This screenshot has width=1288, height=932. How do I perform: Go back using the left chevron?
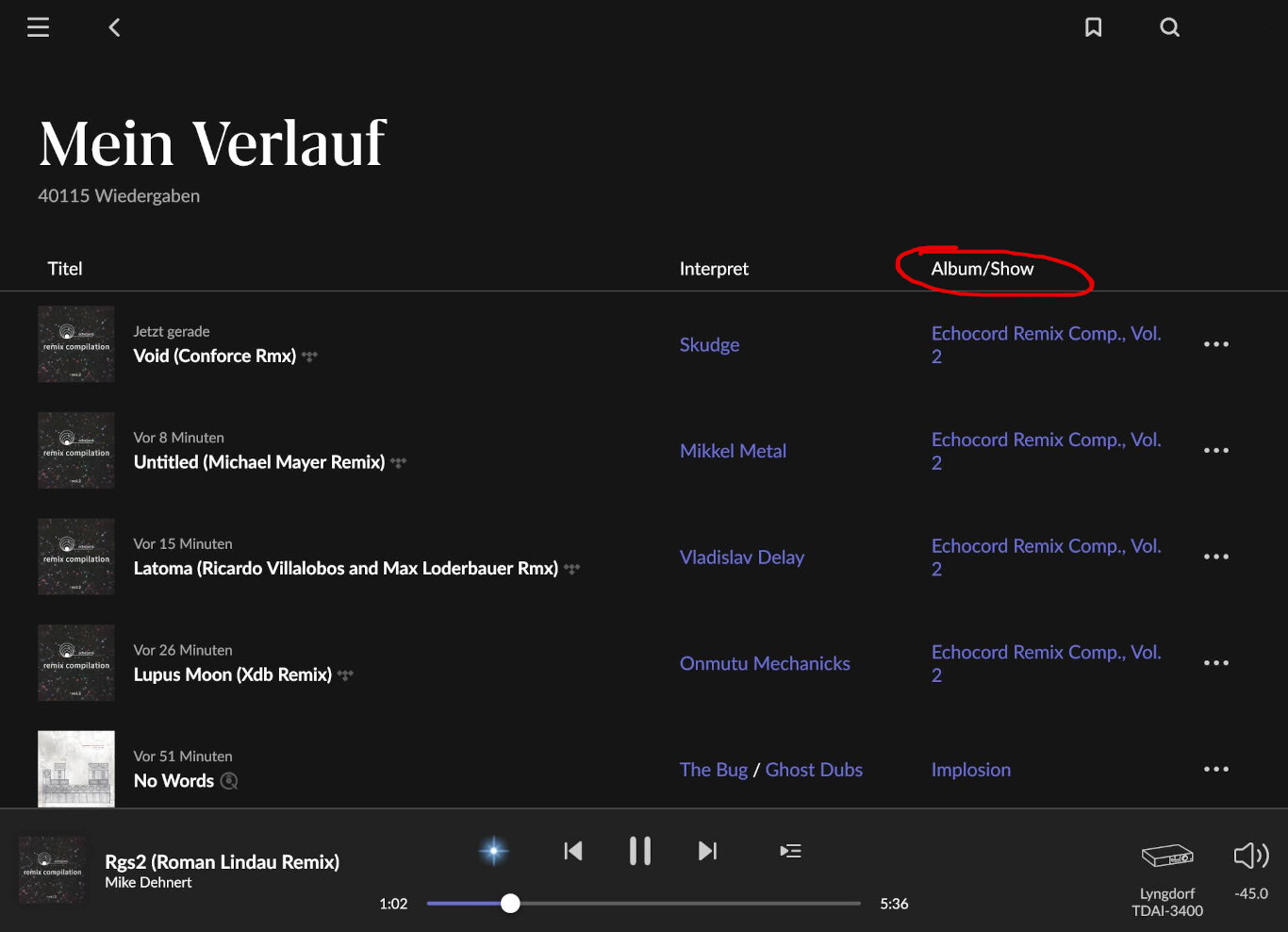click(114, 27)
